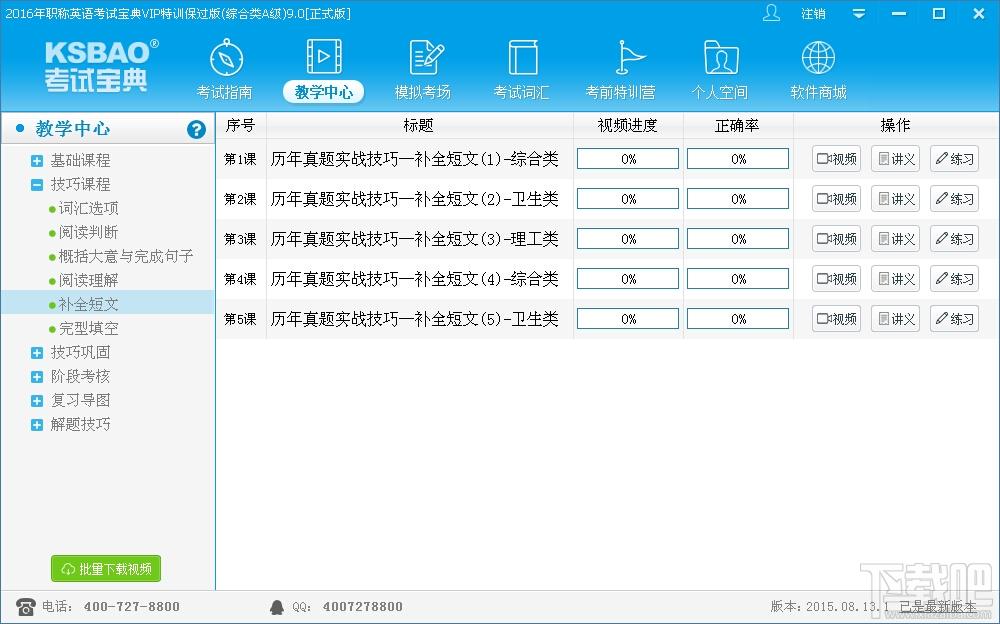
Task: Select lesson title 补全短文(1)-综合类
Action: tap(415, 159)
